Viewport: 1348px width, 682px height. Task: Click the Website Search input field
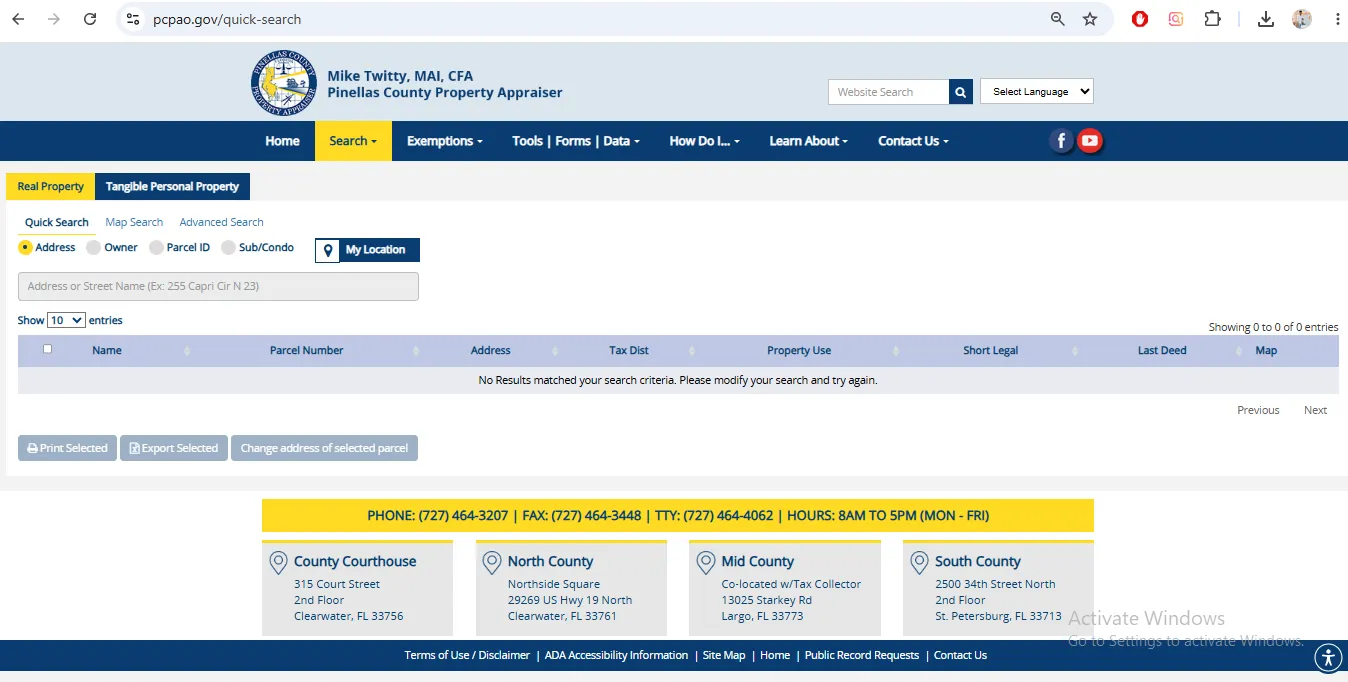click(x=888, y=92)
